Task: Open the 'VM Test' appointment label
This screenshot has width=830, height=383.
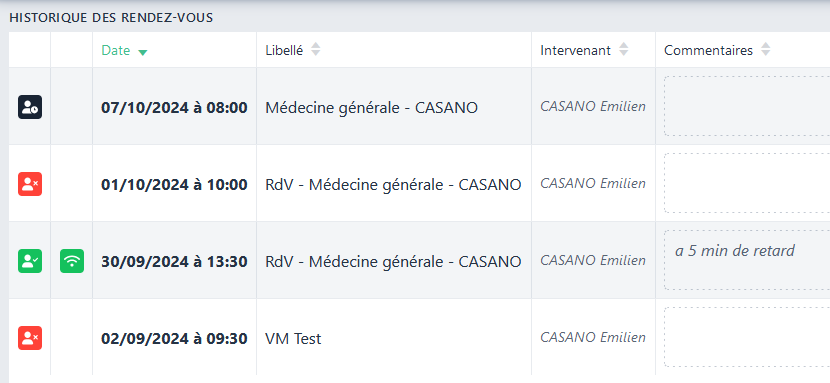Action: 293,339
